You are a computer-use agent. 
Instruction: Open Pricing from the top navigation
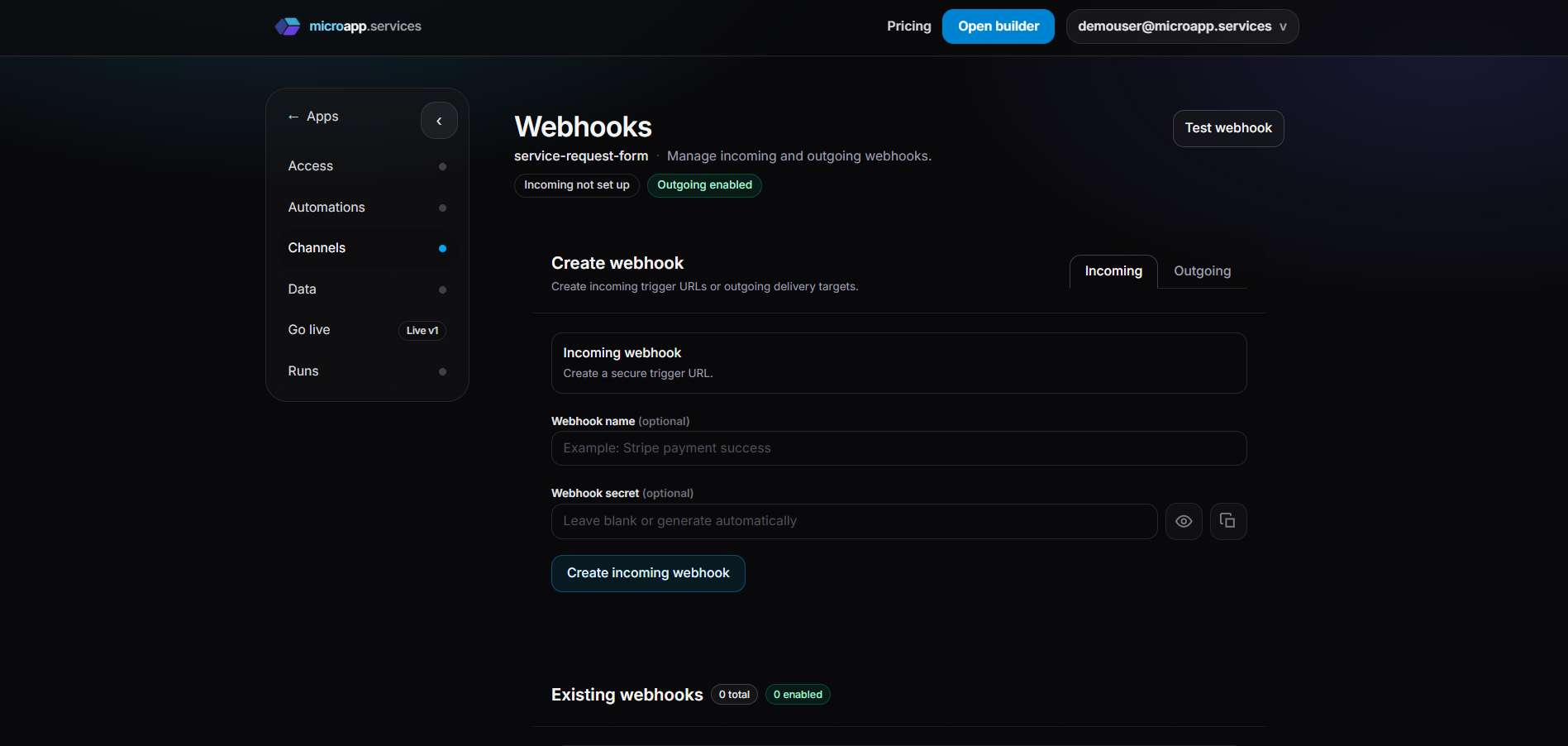point(908,26)
